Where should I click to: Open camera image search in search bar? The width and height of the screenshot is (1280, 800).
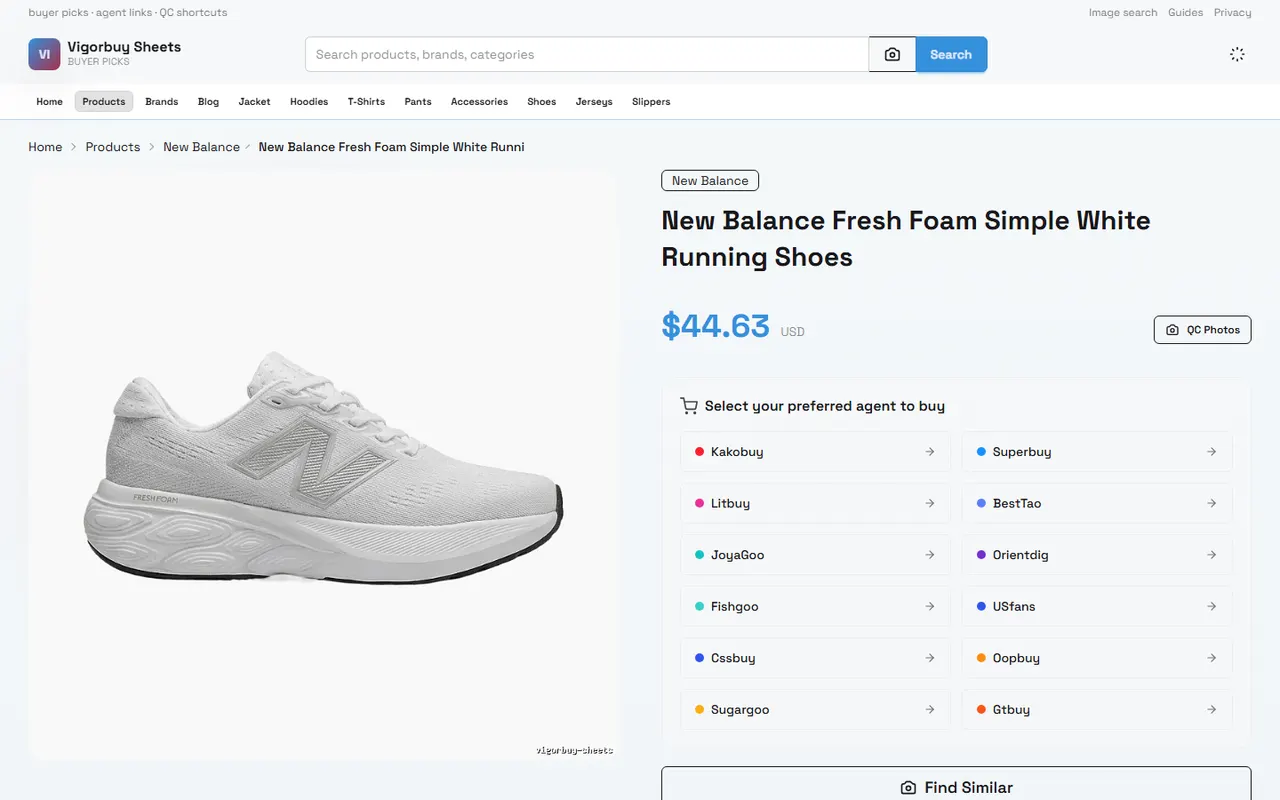coord(892,55)
